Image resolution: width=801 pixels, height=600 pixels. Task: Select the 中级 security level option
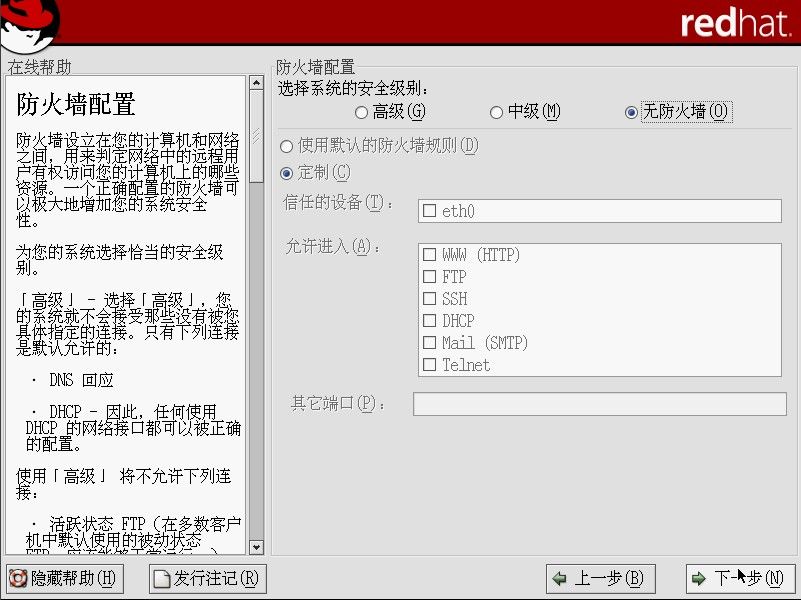497,112
